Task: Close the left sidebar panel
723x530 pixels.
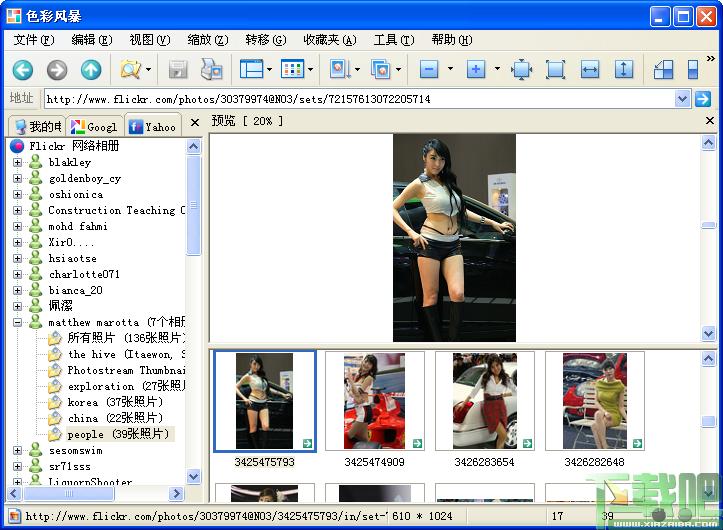Action: (195, 123)
